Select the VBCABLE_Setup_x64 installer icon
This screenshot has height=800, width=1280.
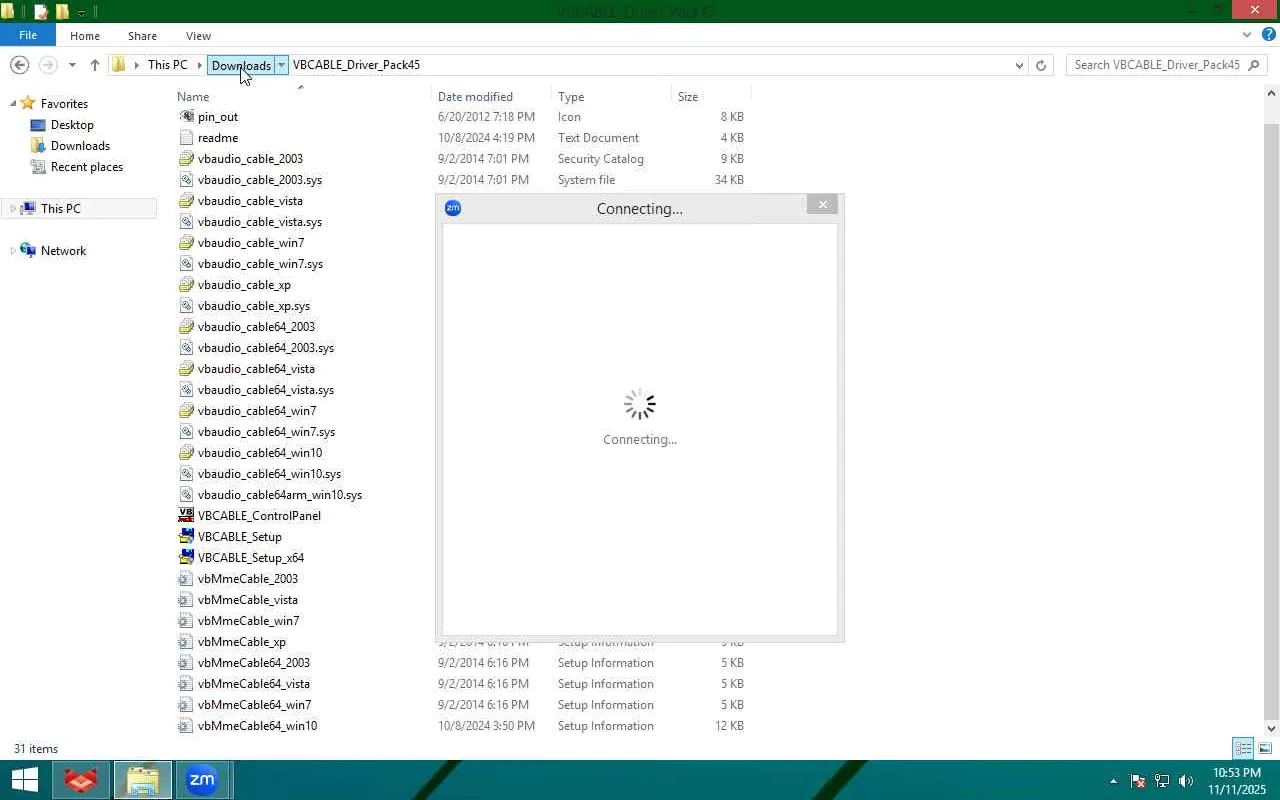[186, 558]
